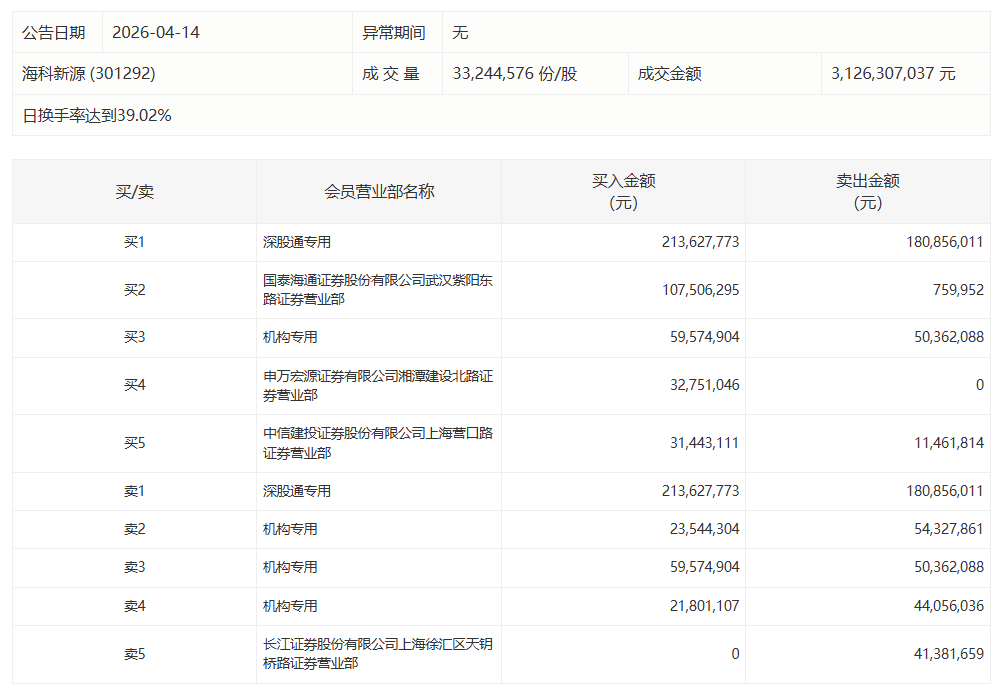Click 国泰海通证券武汉紫阳东路证券营业部 entry
1000x700 pixels.
tap(379, 289)
